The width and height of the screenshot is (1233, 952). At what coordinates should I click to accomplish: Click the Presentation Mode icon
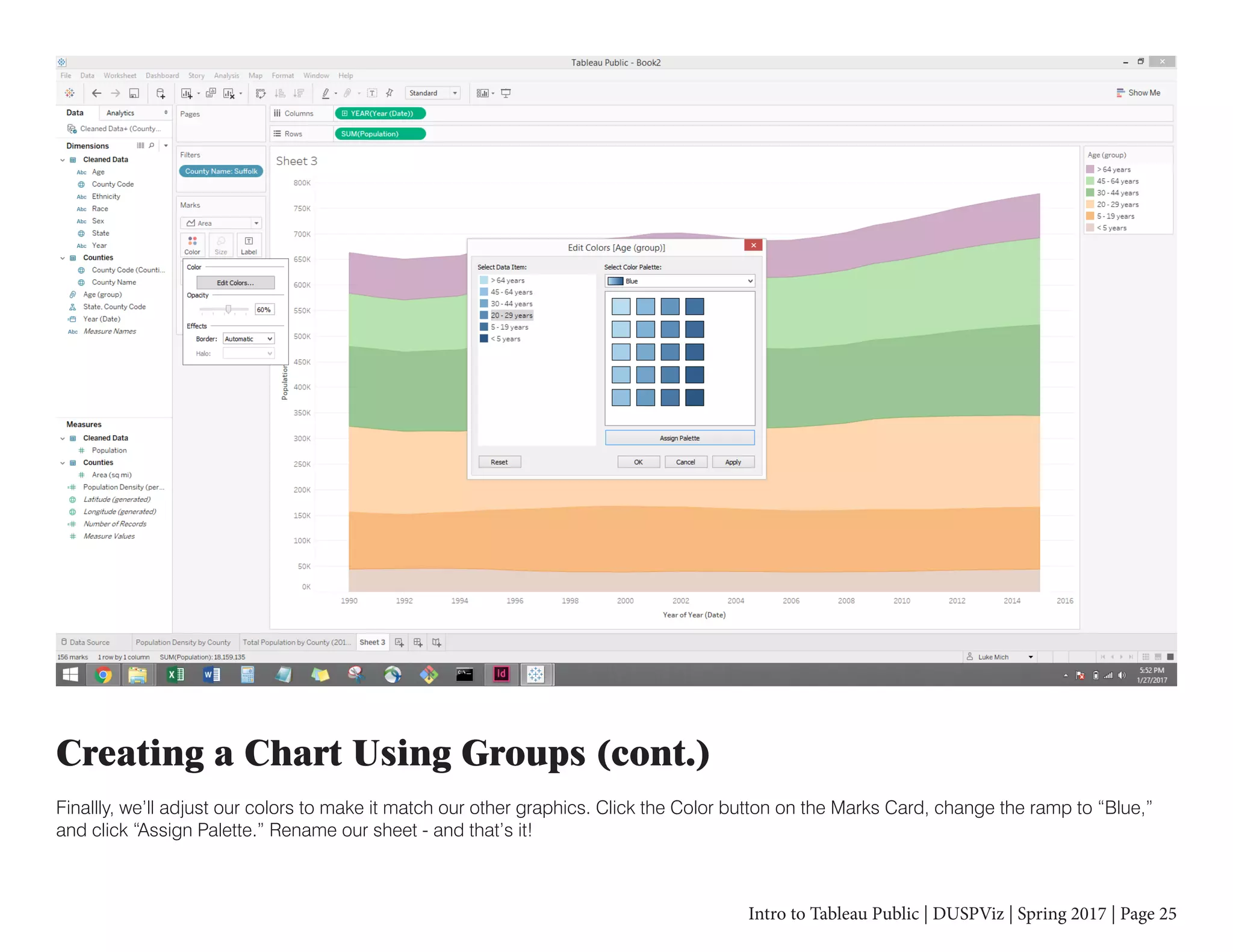tap(506, 93)
